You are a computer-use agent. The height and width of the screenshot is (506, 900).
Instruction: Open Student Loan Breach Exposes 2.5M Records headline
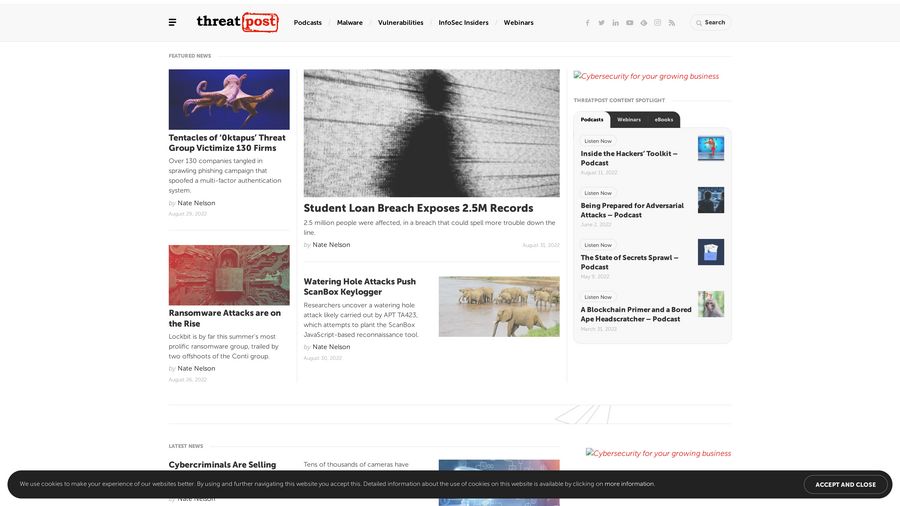pos(418,208)
